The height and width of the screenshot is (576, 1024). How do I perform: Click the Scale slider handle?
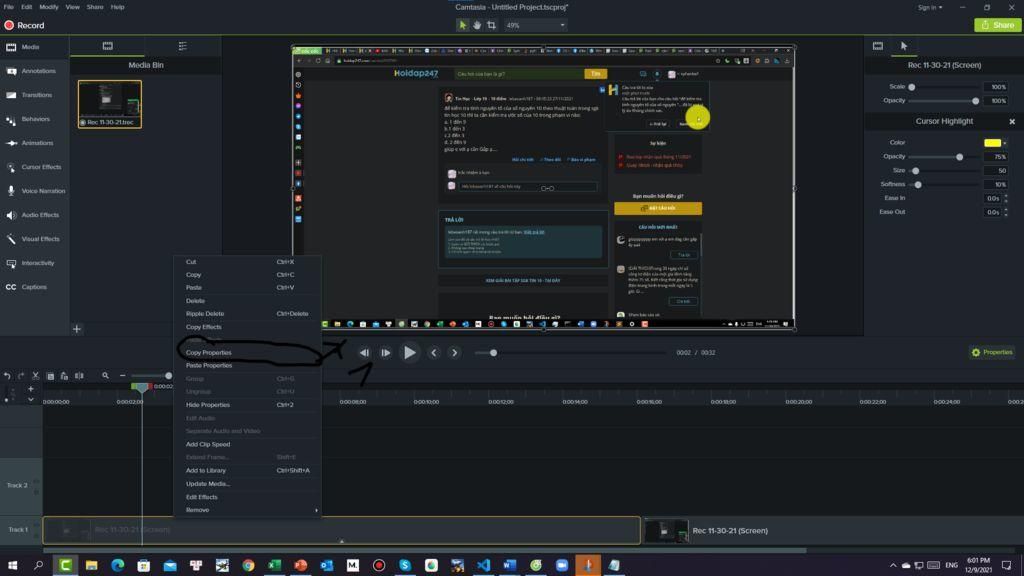[912, 87]
